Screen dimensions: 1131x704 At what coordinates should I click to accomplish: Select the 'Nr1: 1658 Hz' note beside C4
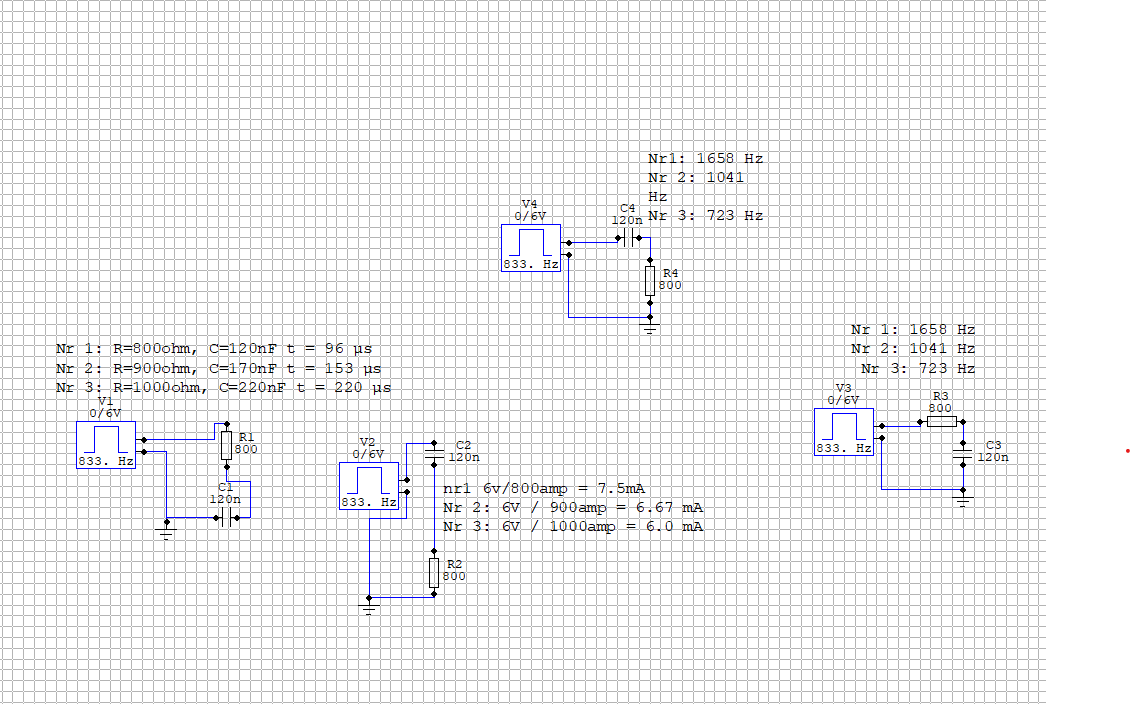705,159
